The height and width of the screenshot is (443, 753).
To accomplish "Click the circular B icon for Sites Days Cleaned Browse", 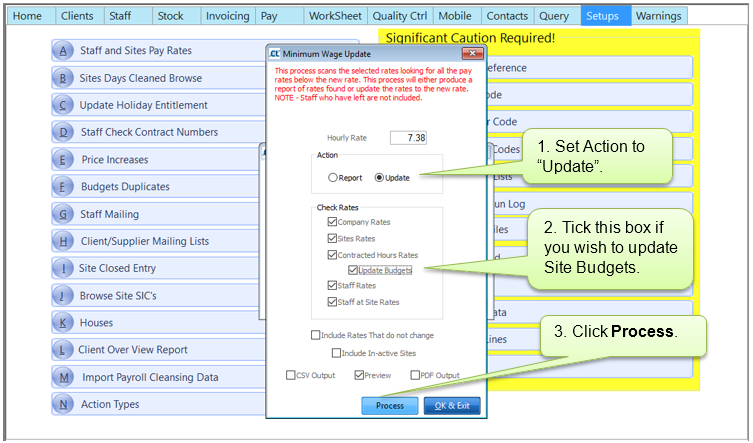I will [x=64, y=78].
